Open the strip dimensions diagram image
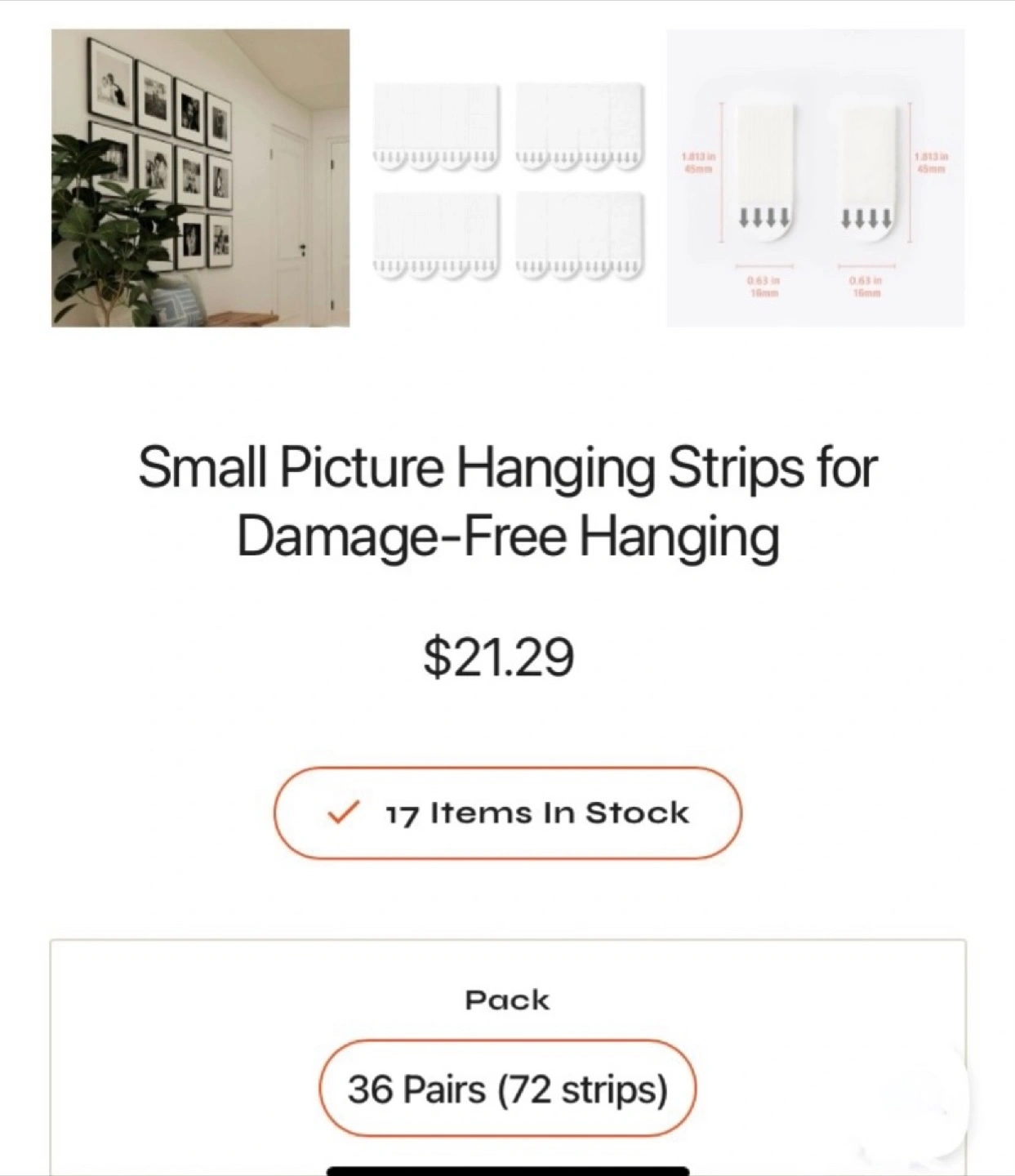 pos(816,178)
